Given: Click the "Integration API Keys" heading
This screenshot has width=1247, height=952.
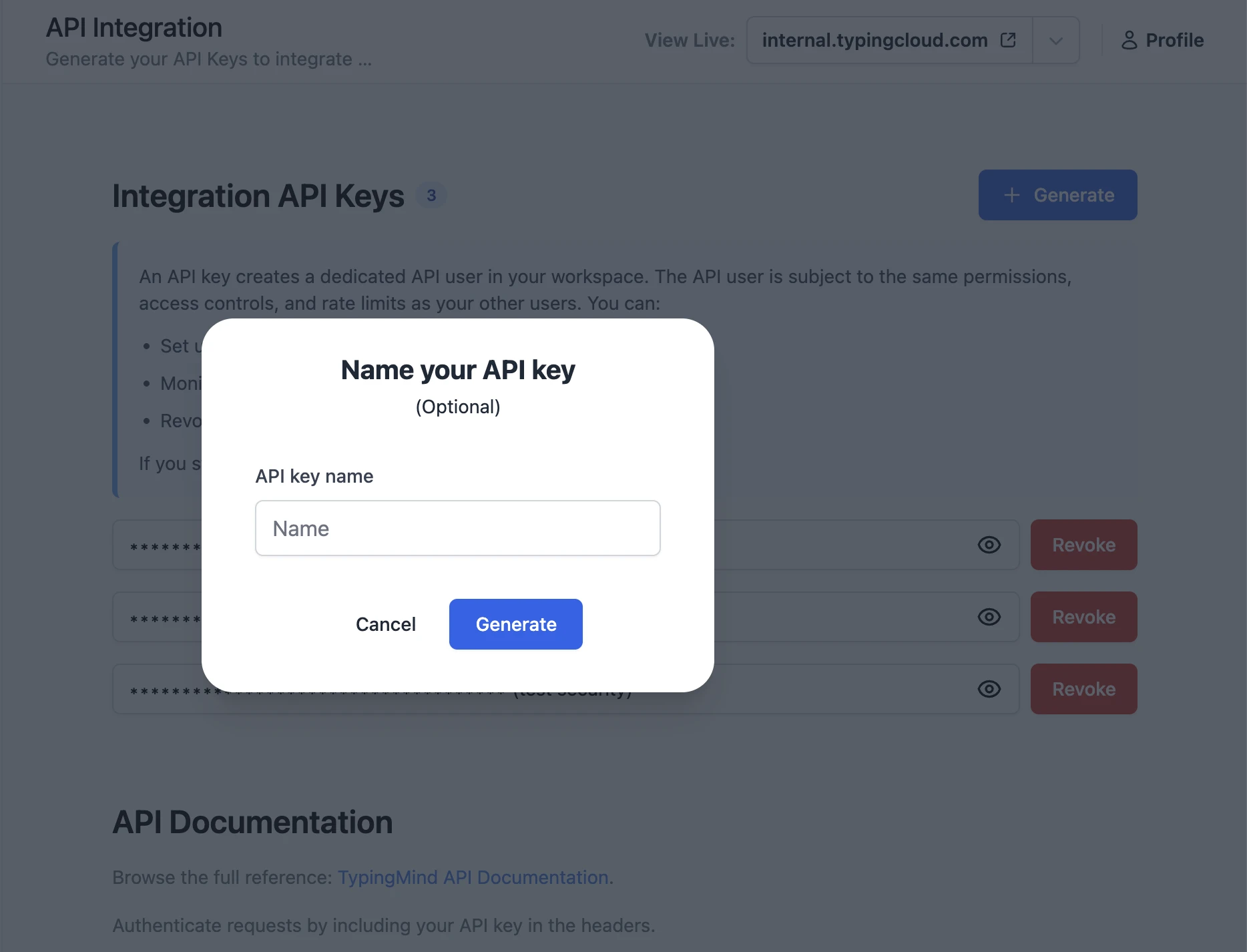Looking at the screenshot, I should [258, 196].
